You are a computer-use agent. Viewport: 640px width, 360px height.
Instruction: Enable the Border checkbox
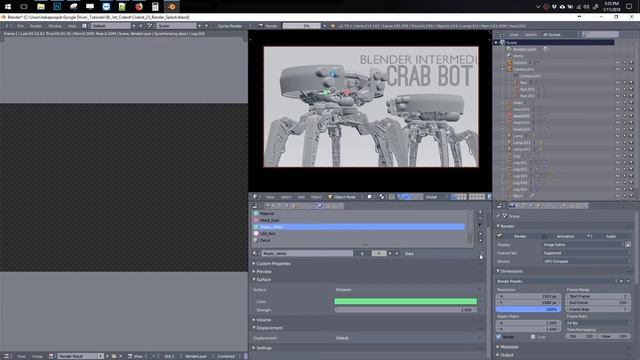(x=498, y=337)
